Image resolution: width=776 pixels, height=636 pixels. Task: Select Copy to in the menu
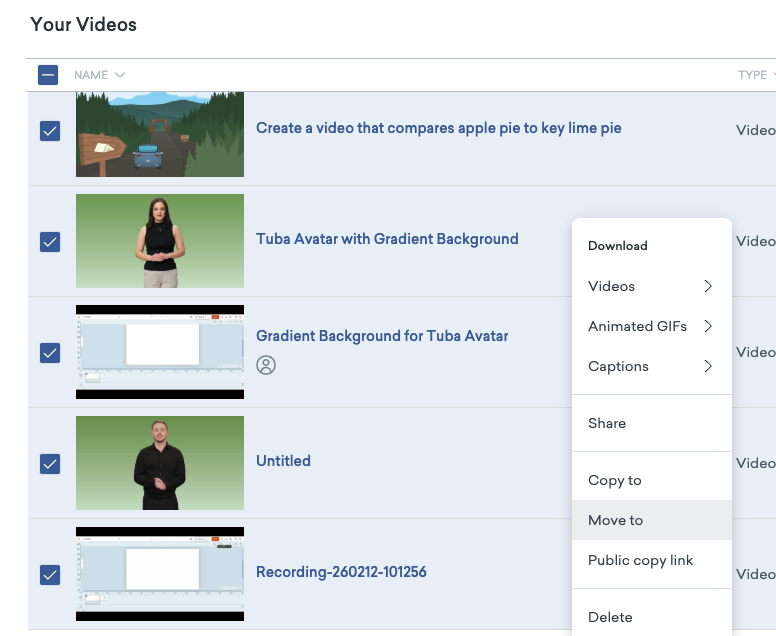click(x=615, y=480)
